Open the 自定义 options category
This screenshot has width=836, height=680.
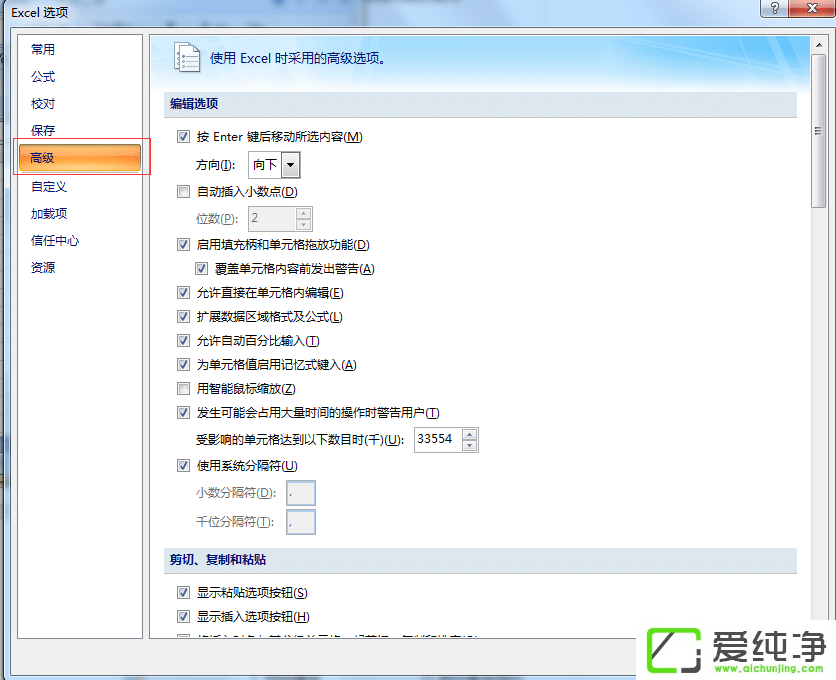(x=49, y=187)
